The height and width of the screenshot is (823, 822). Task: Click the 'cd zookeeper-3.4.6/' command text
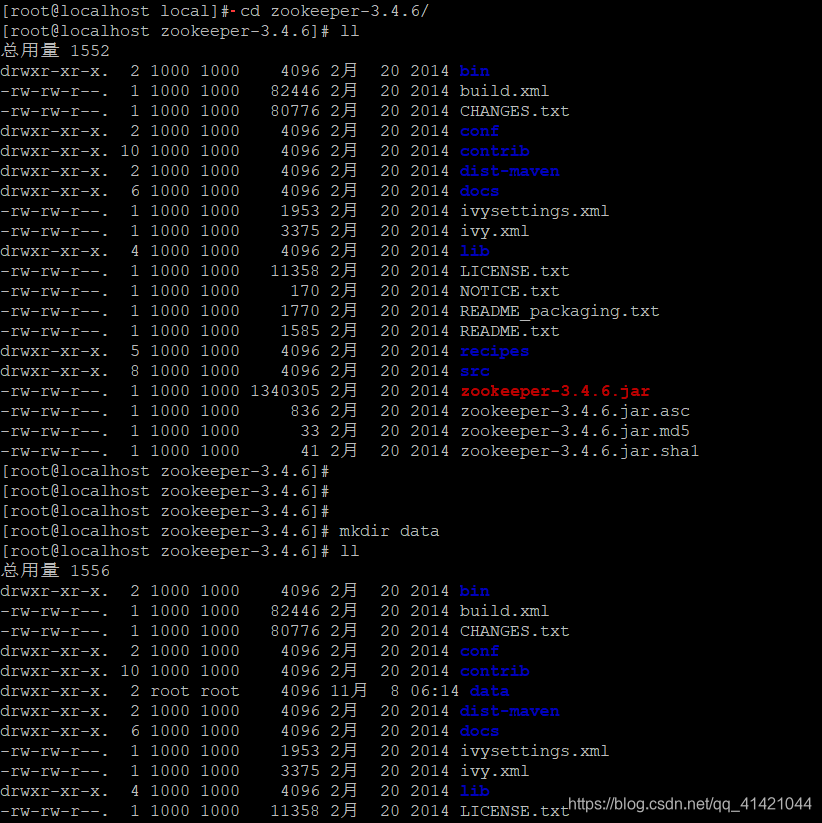point(334,11)
